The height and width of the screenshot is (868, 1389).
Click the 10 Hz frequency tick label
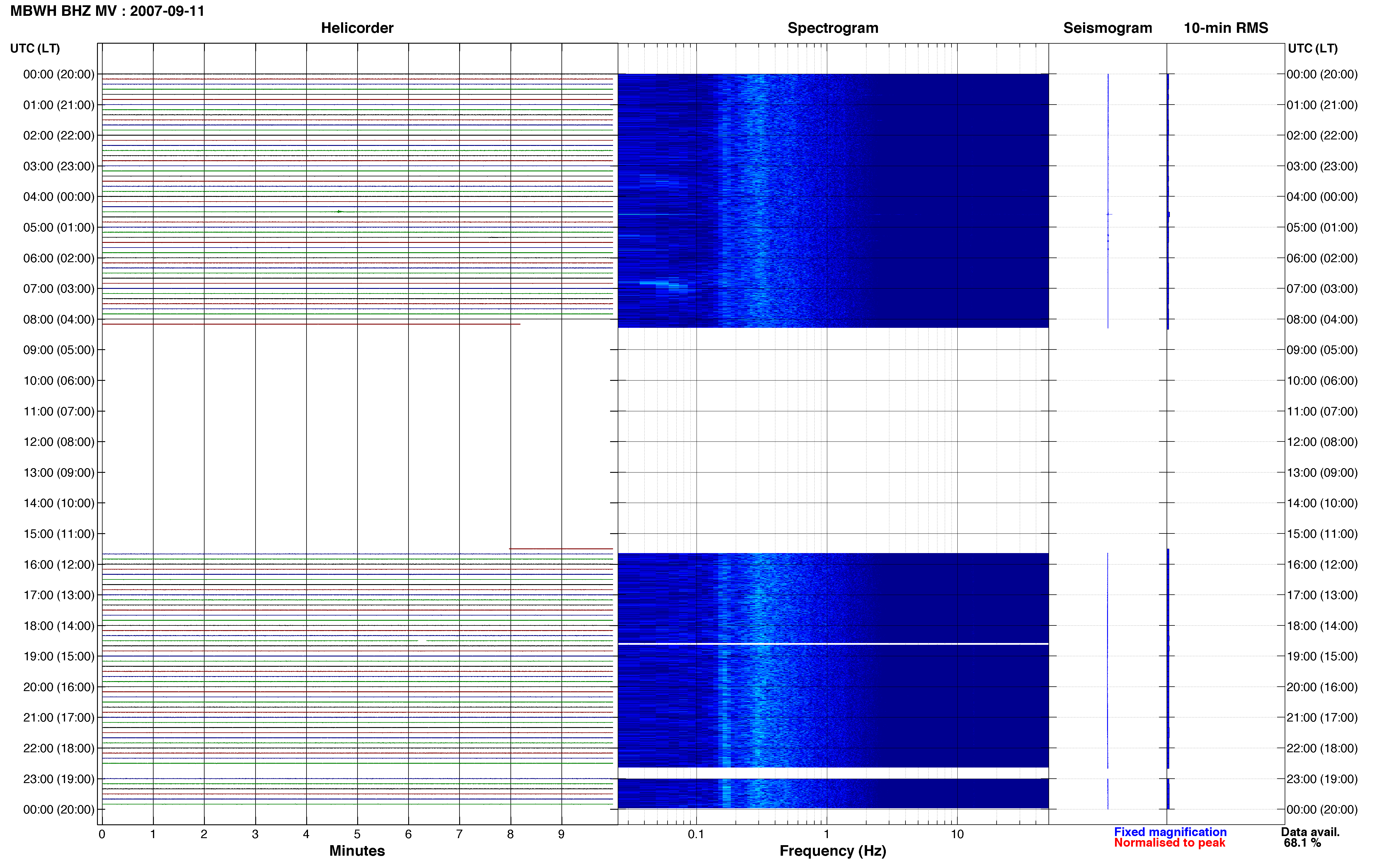tap(957, 834)
